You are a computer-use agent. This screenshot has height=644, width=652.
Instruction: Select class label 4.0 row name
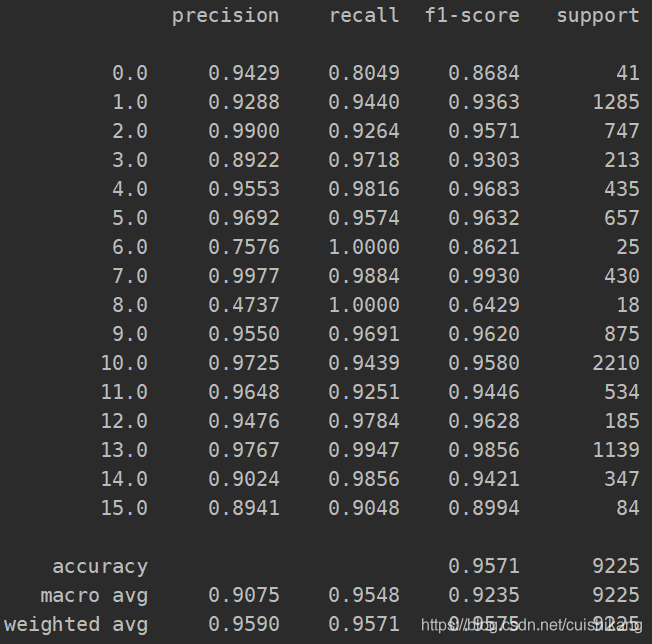[x=130, y=189]
